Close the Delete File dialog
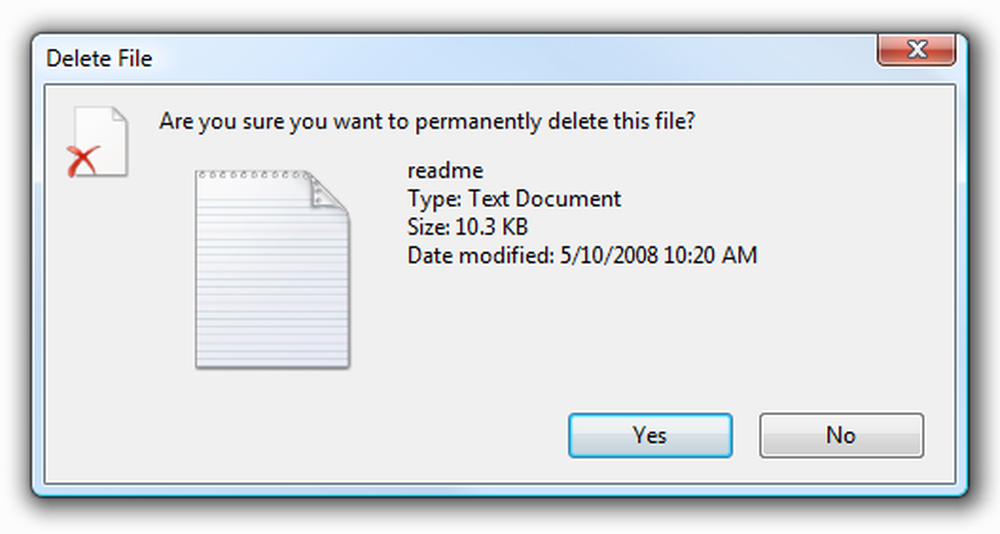This screenshot has width=1000, height=534. (x=916, y=50)
